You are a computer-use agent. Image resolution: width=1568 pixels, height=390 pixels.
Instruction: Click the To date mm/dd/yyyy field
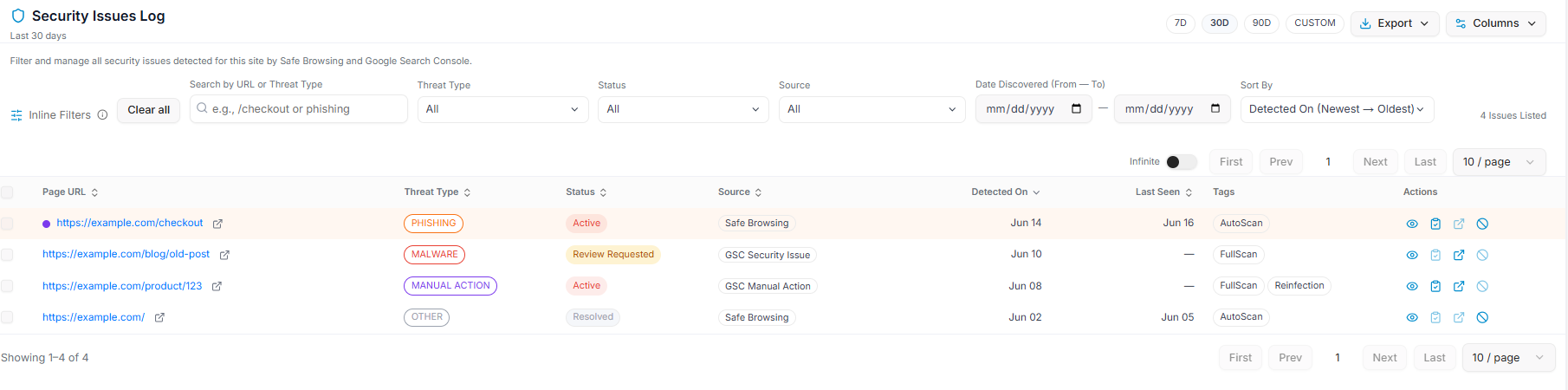click(x=1173, y=109)
